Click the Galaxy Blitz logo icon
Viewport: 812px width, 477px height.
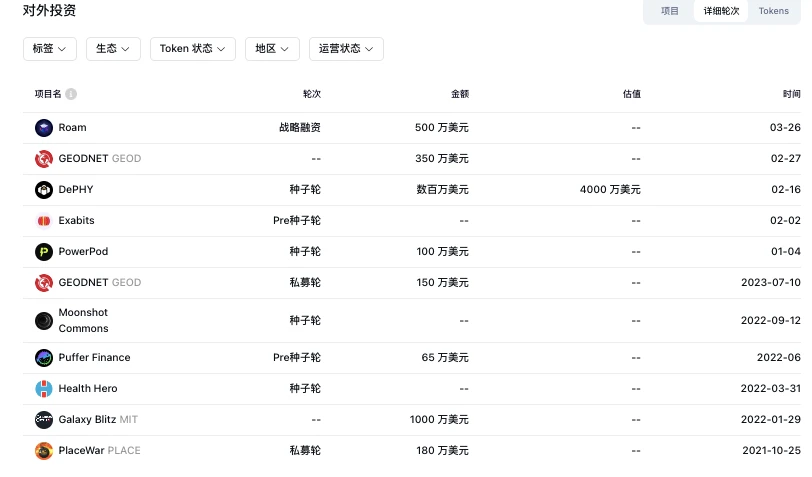click(43, 420)
